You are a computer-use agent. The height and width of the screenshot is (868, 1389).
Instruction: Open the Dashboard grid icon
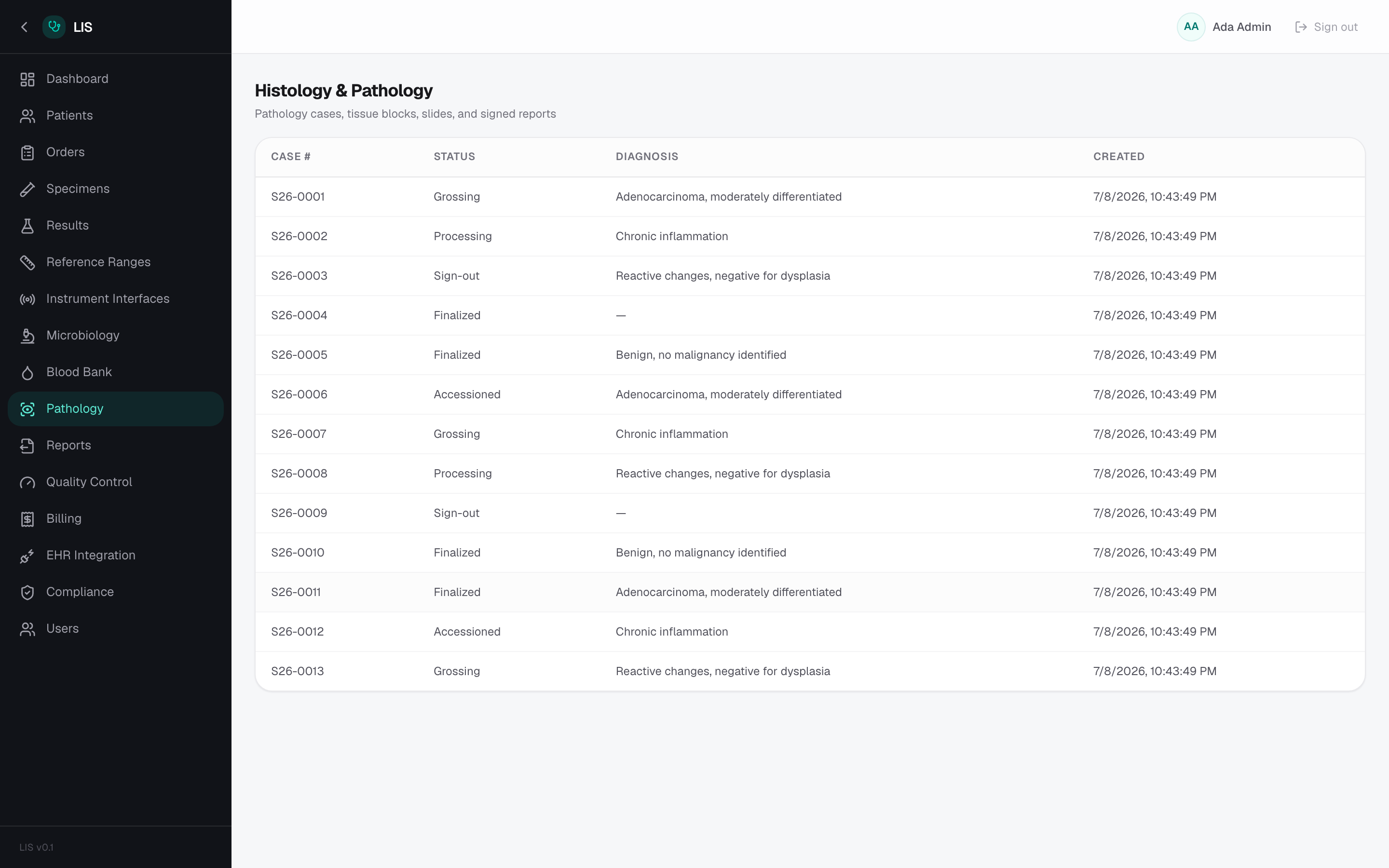(27, 79)
